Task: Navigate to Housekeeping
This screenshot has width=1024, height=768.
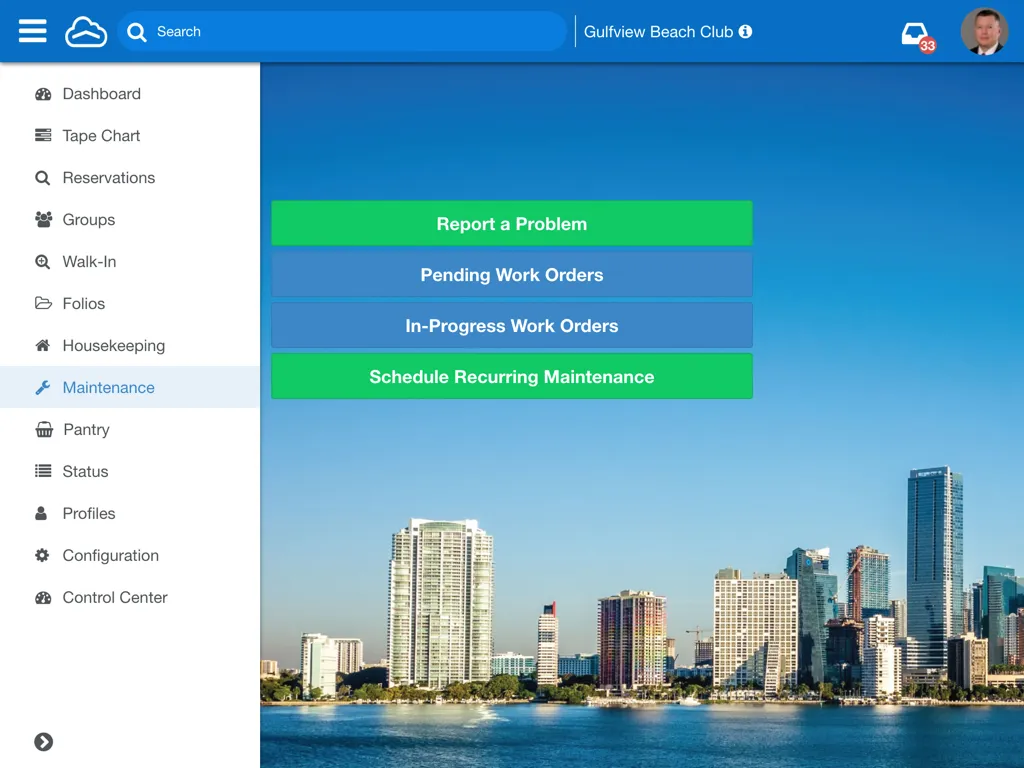Action: pos(130,345)
